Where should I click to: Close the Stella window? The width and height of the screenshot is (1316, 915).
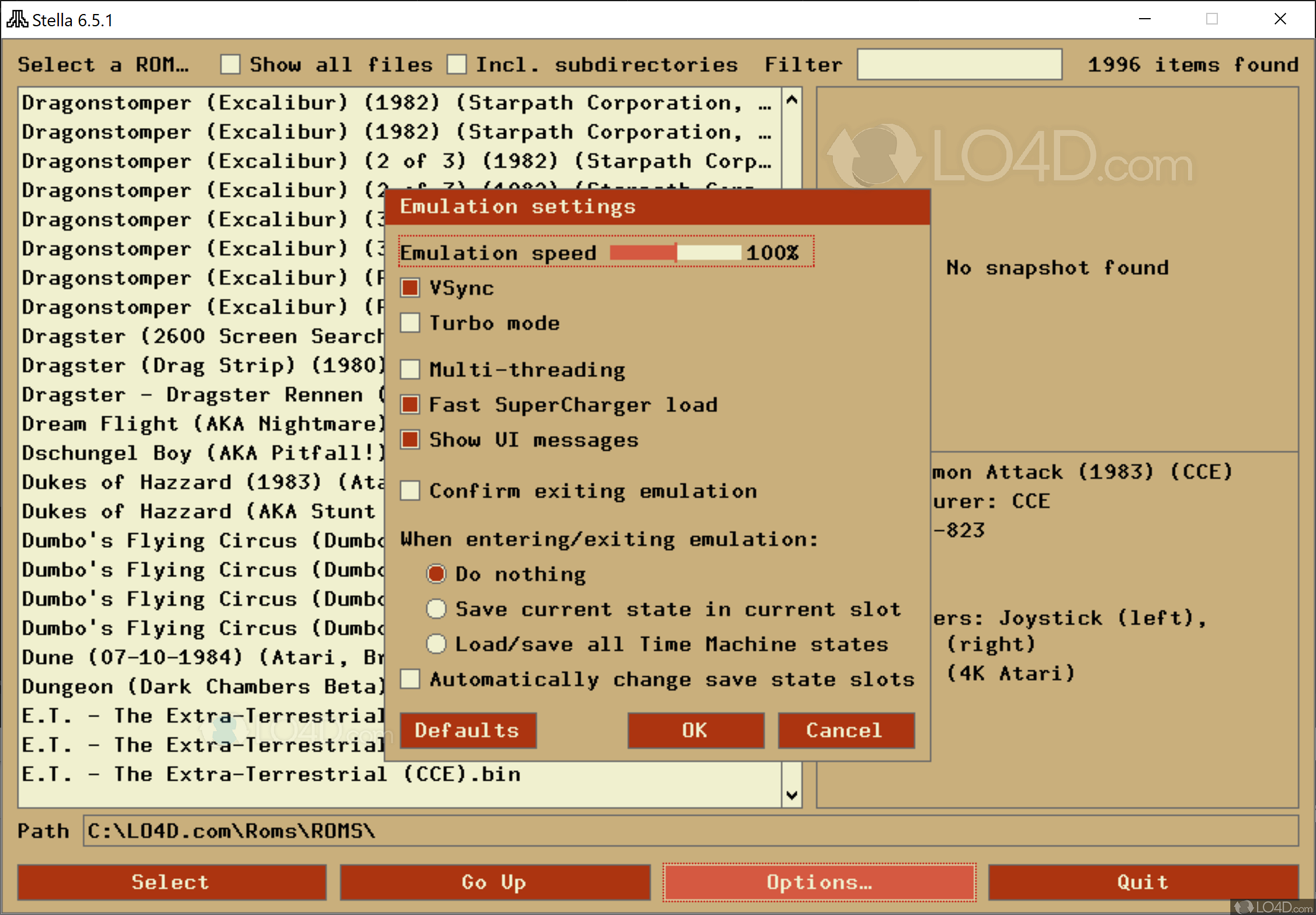[1280, 19]
